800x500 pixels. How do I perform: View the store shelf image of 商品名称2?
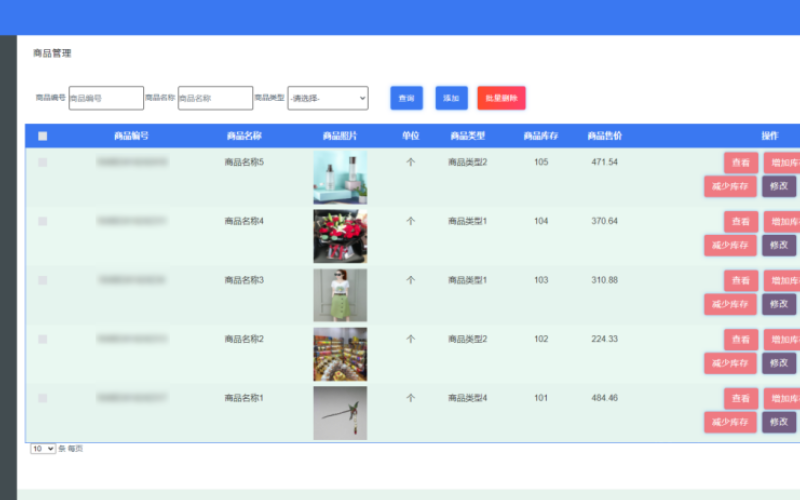(x=340, y=354)
